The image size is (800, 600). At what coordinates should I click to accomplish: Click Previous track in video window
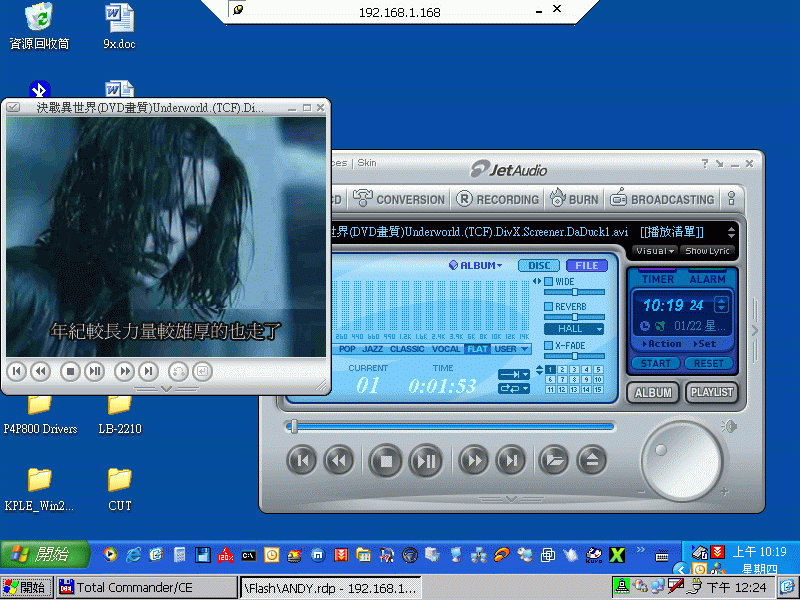click(16, 371)
